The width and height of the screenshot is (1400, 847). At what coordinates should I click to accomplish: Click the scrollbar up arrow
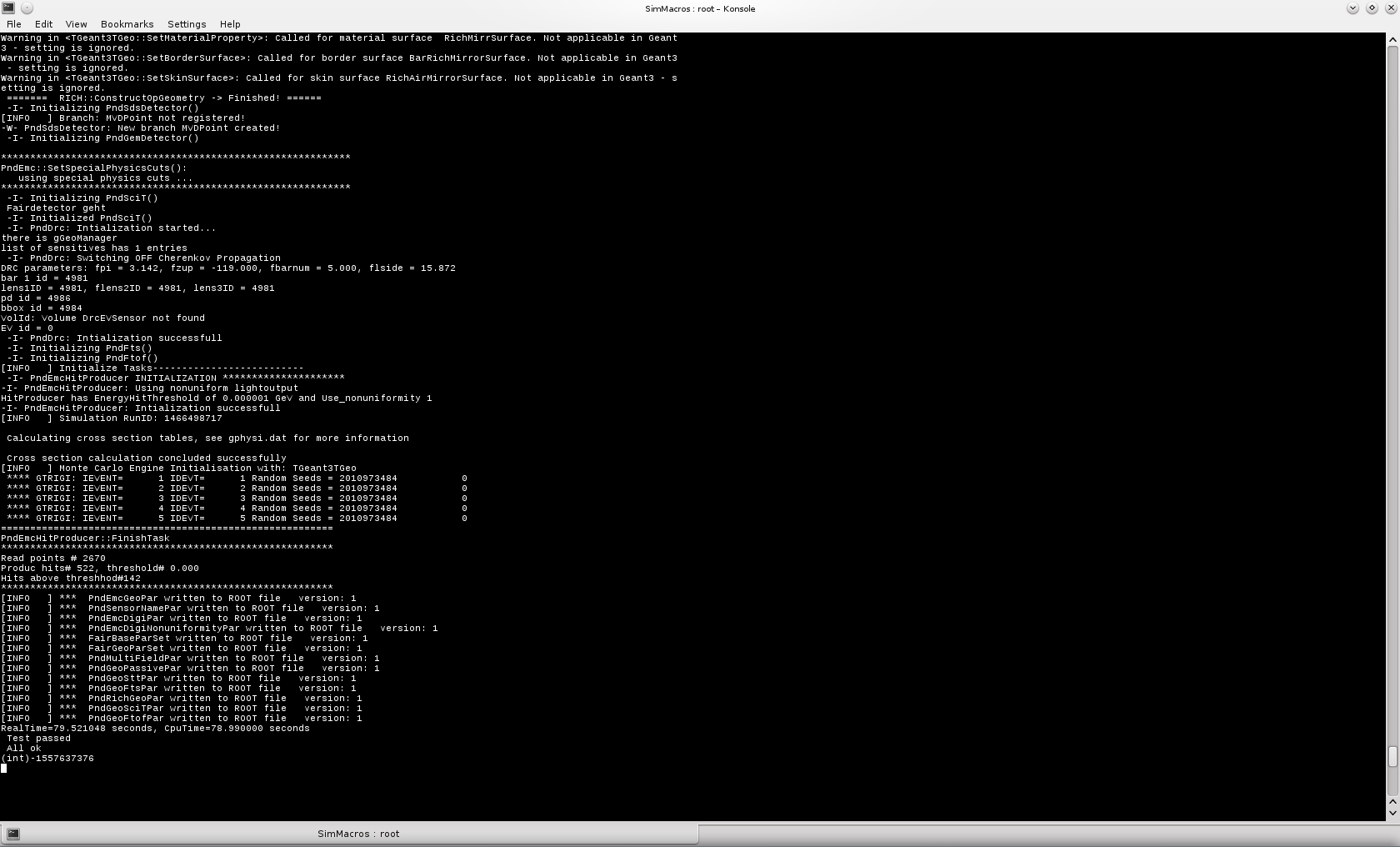pyautogui.click(x=1392, y=39)
